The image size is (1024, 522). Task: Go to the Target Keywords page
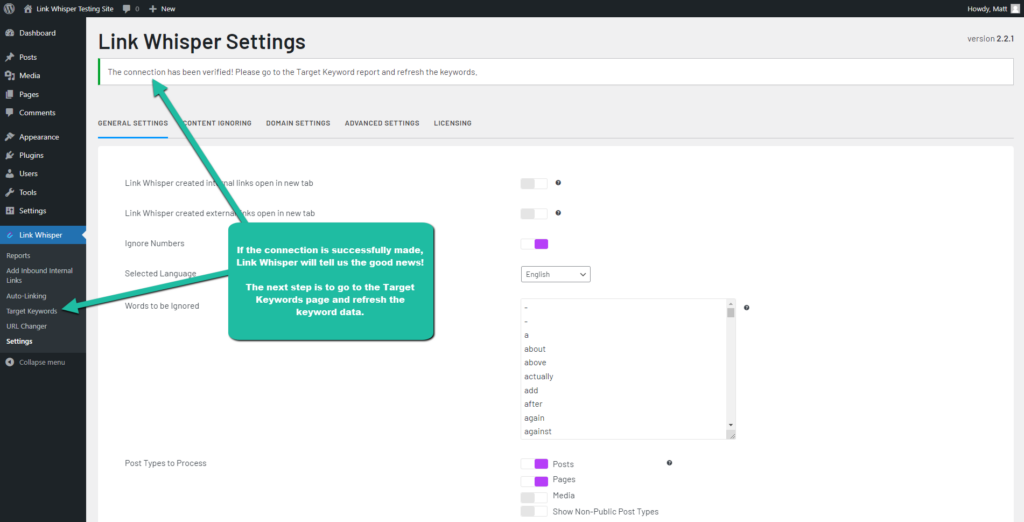pyautogui.click(x=31, y=311)
